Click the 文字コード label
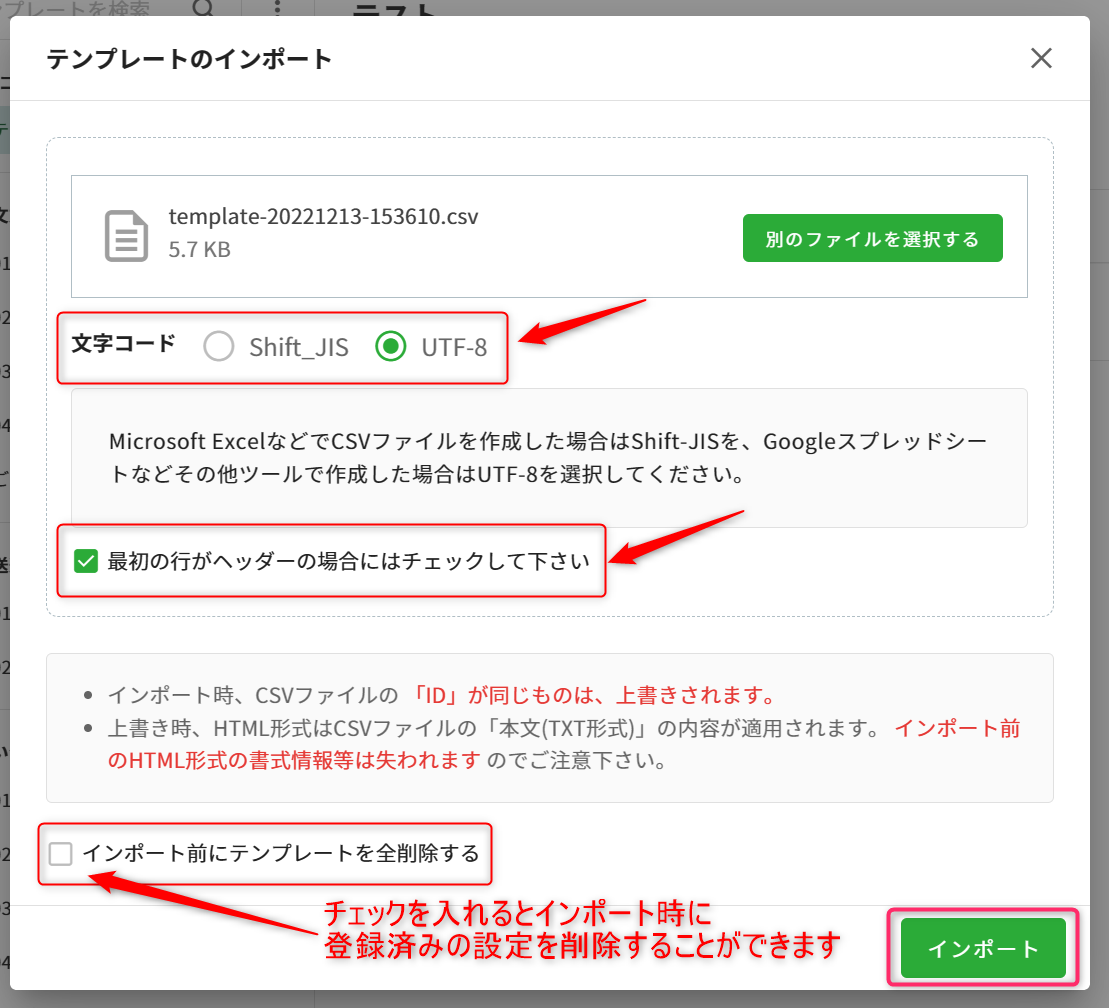 [x=123, y=344]
